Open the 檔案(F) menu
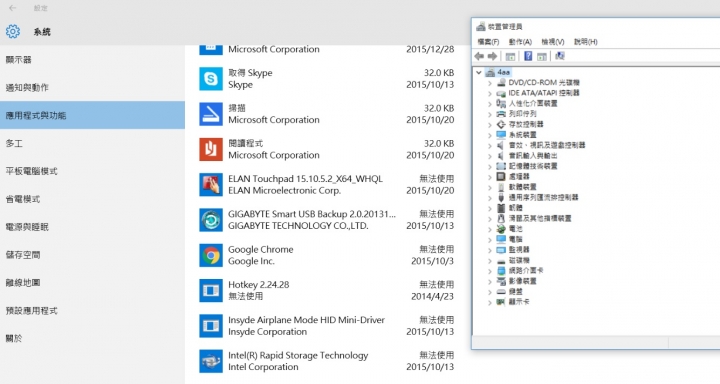Screen dimensions: 720x384 tap(488, 42)
